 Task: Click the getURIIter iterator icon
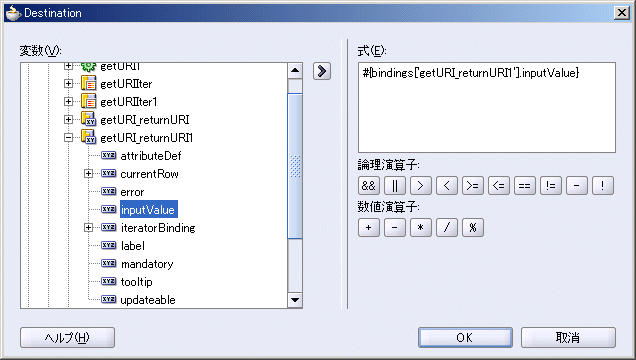(88, 84)
